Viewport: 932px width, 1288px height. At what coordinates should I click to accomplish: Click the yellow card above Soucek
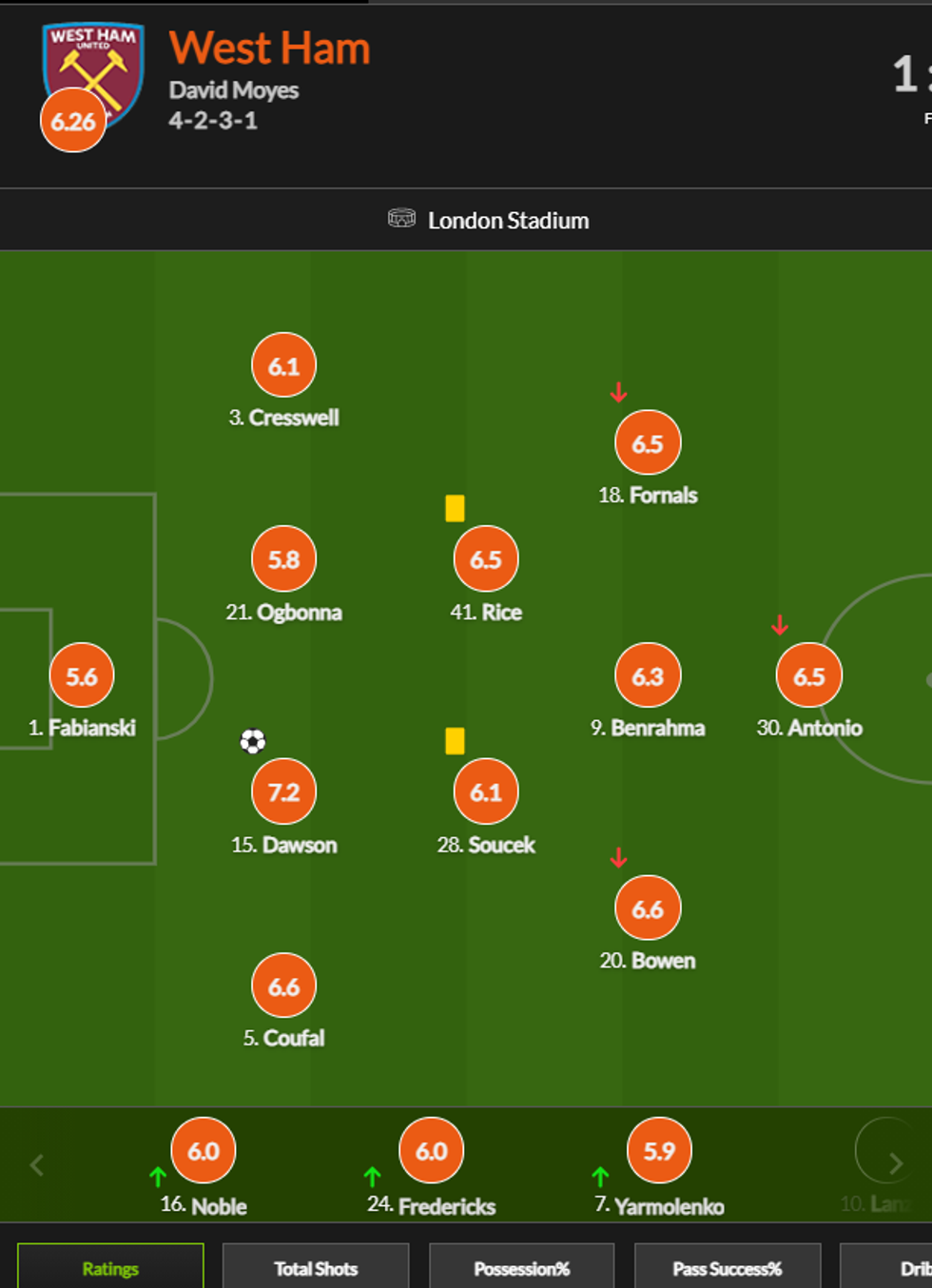455,741
